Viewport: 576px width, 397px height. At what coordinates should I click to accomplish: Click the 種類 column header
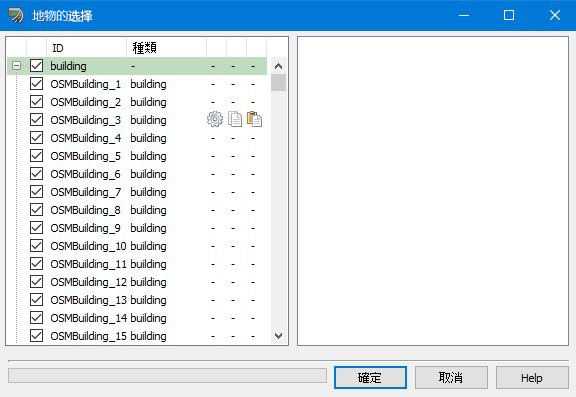tap(166, 48)
